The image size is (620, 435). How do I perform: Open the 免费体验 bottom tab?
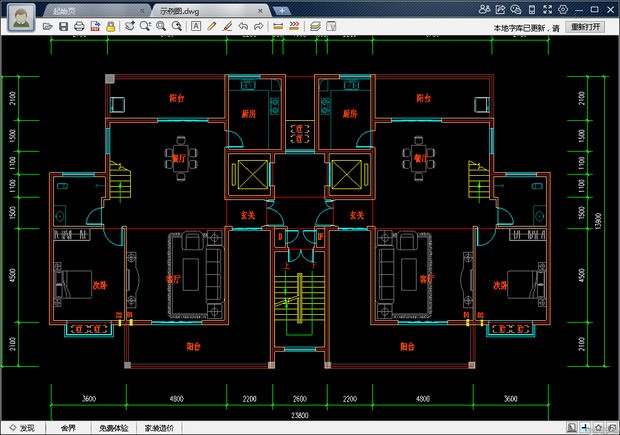pos(113,428)
